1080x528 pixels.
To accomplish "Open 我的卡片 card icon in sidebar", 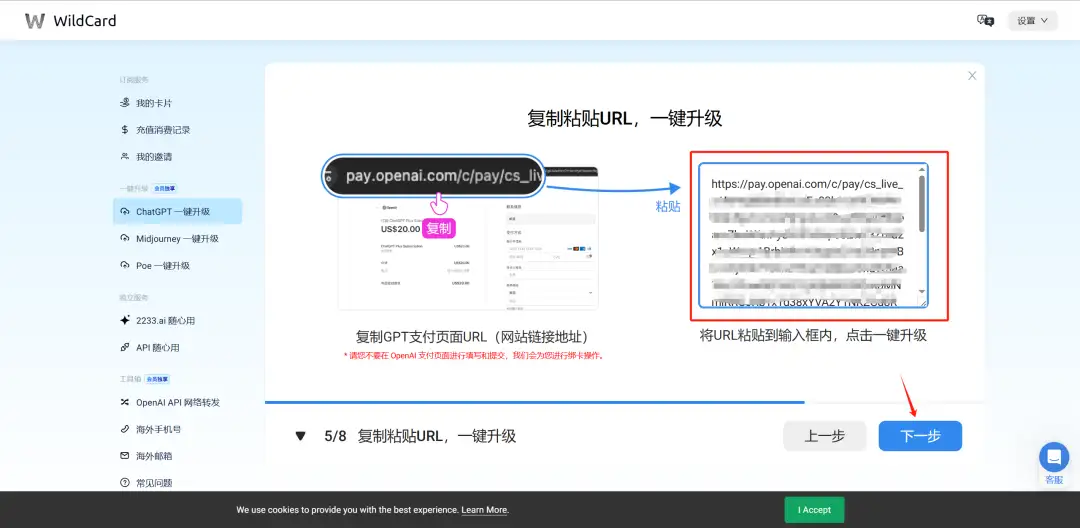I will [x=125, y=103].
